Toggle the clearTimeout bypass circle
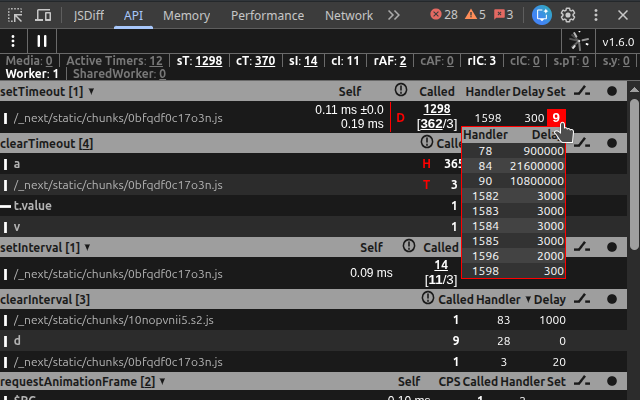Viewport: 640px width, 400px height. [x=612, y=143]
